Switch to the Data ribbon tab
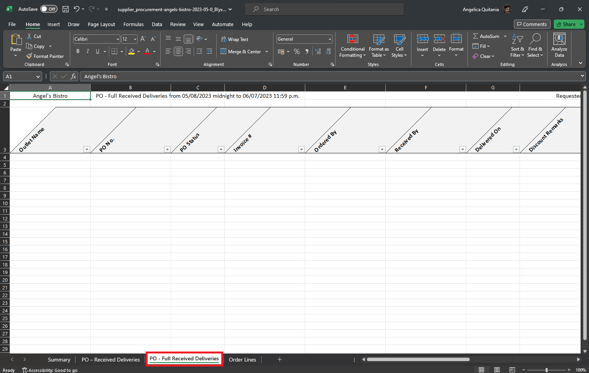 pos(157,24)
